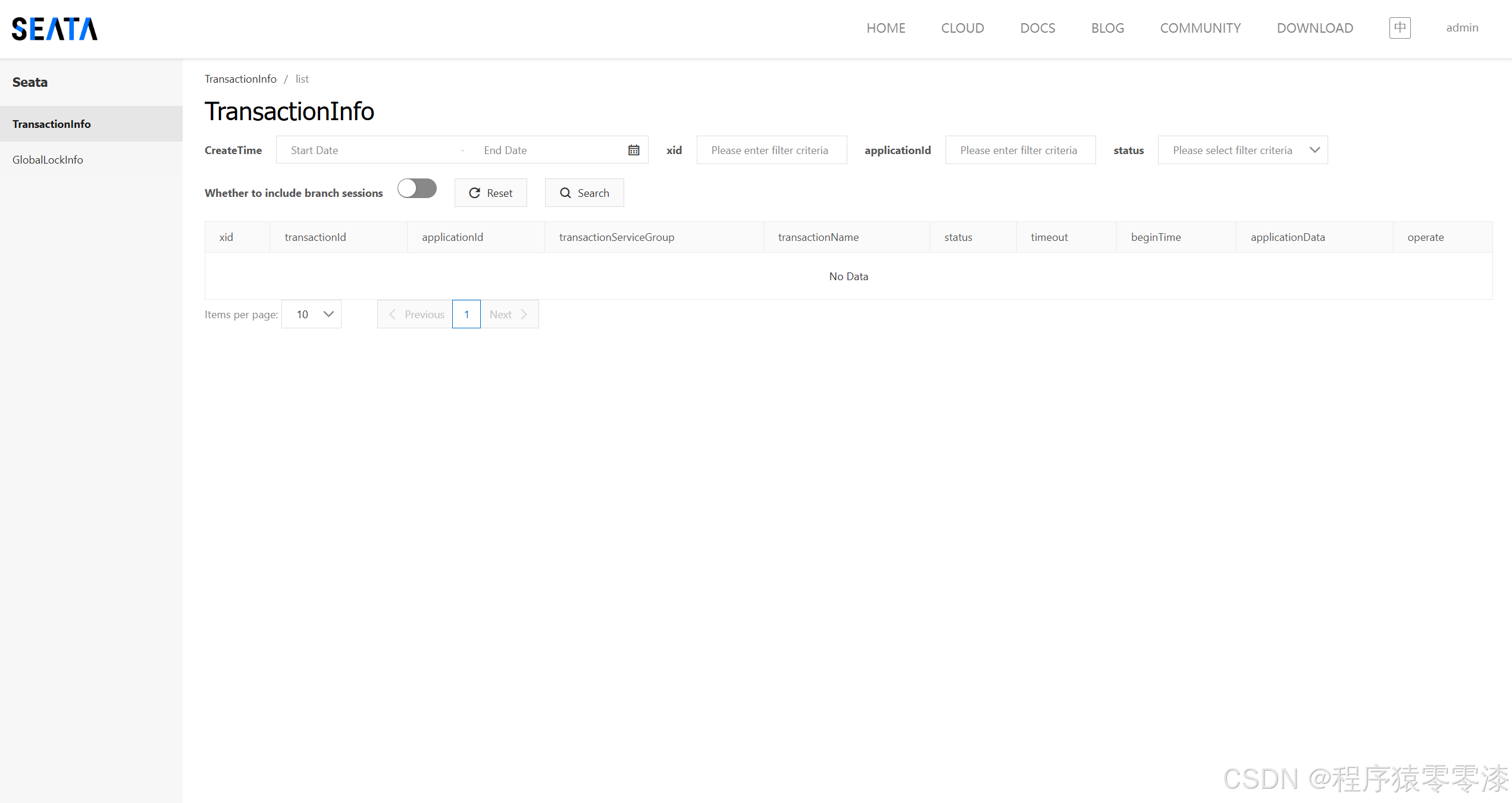
Task: Click the calendar date picker icon
Action: pyautogui.click(x=634, y=150)
